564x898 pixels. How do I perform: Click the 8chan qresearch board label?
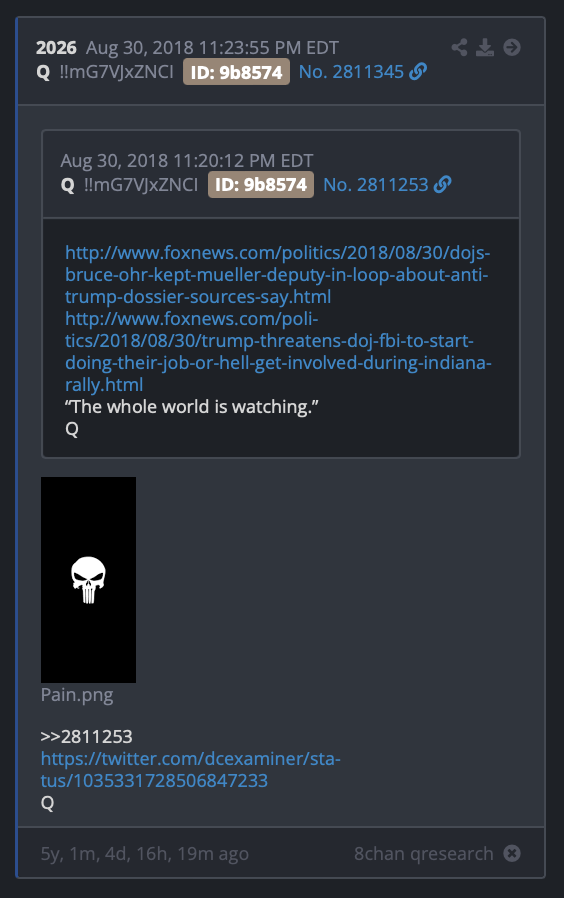point(423,853)
